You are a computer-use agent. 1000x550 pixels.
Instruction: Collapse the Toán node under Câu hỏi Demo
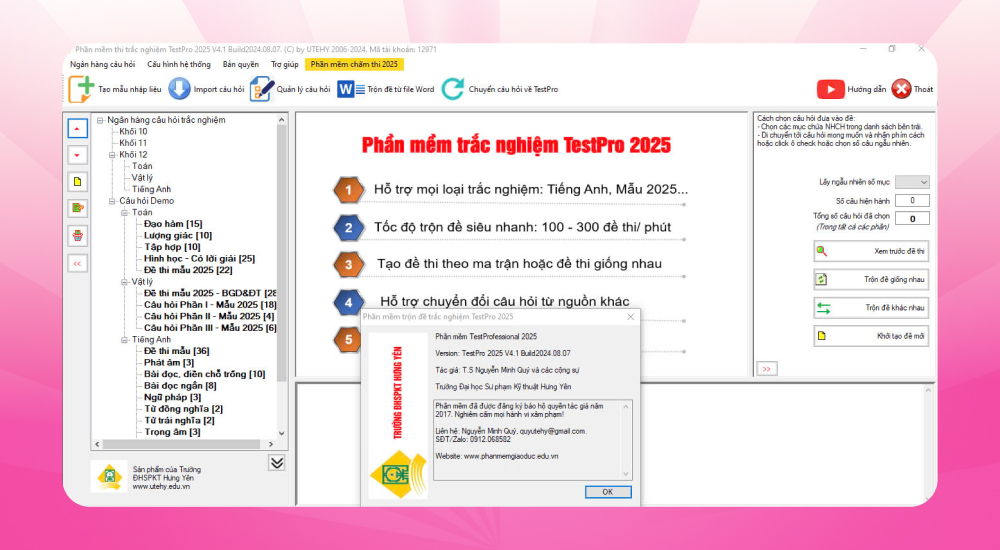[x=124, y=212]
